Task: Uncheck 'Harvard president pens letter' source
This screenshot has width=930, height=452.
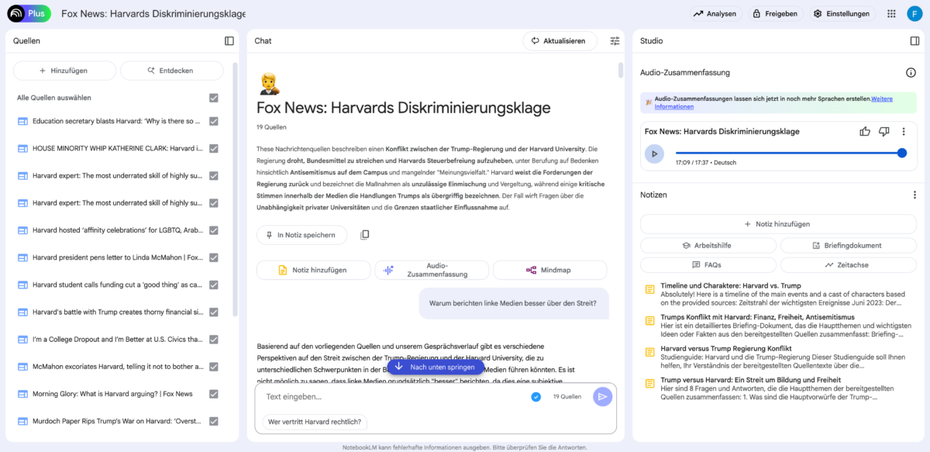Action: coord(214,257)
